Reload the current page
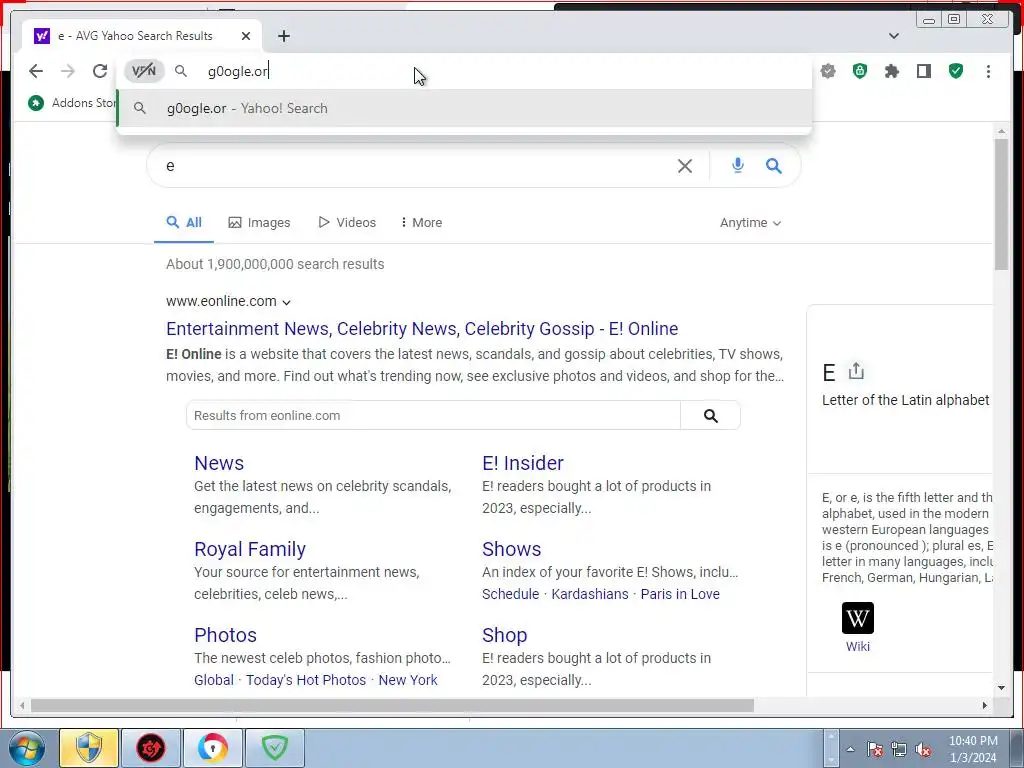This screenshot has width=1024, height=768. tap(100, 71)
